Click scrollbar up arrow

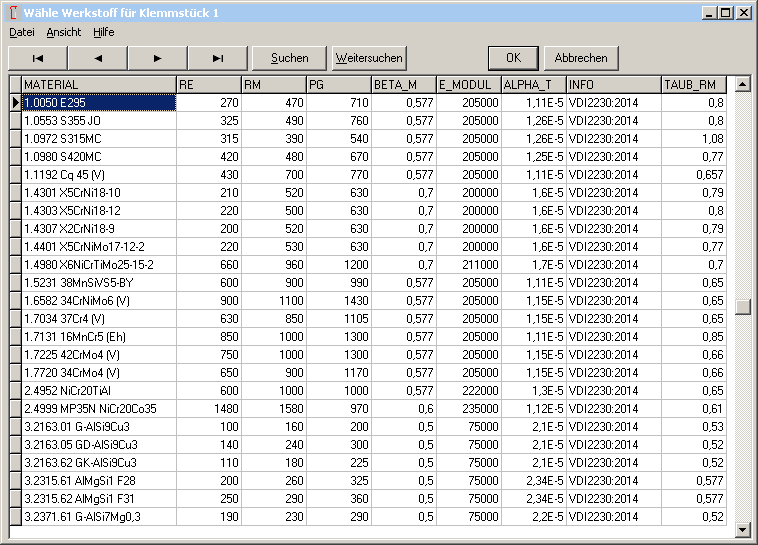[x=742, y=84]
